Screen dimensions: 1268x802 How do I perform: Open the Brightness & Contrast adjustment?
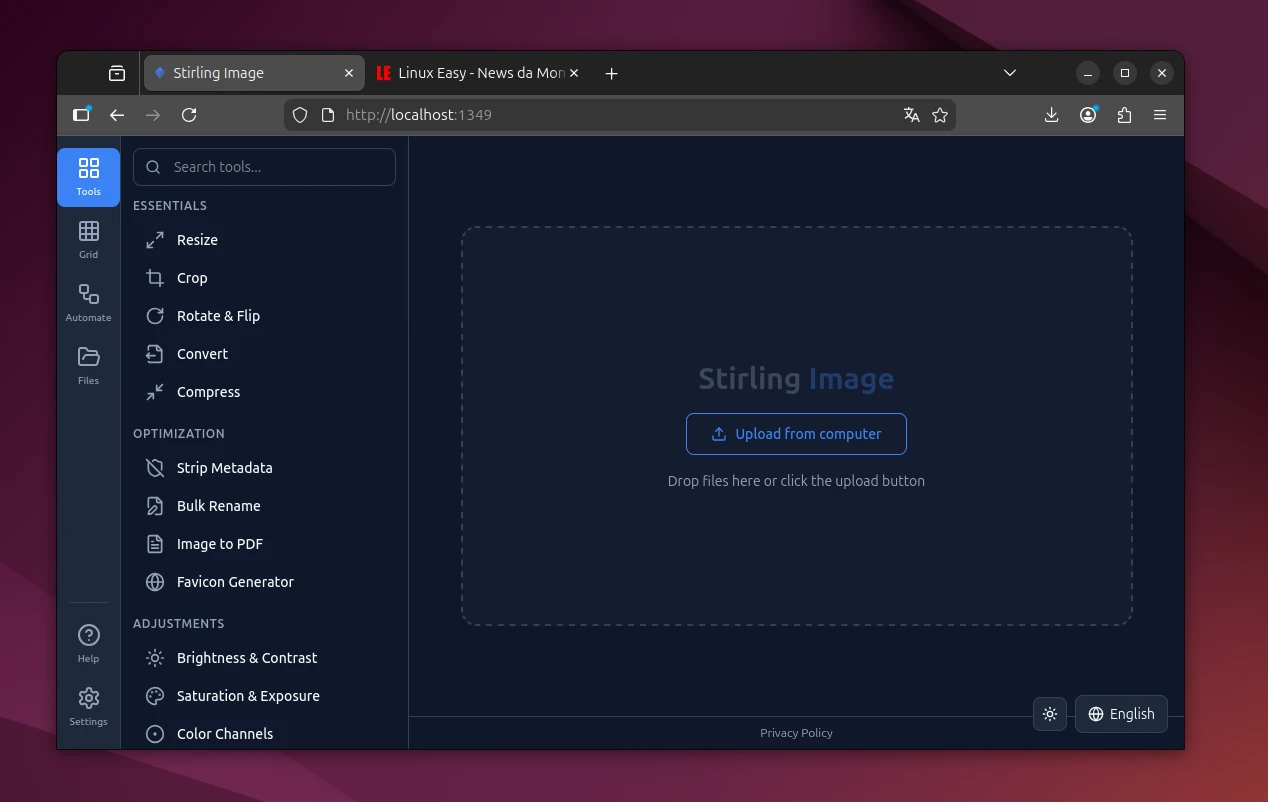pyautogui.click(x=246, y=657)
